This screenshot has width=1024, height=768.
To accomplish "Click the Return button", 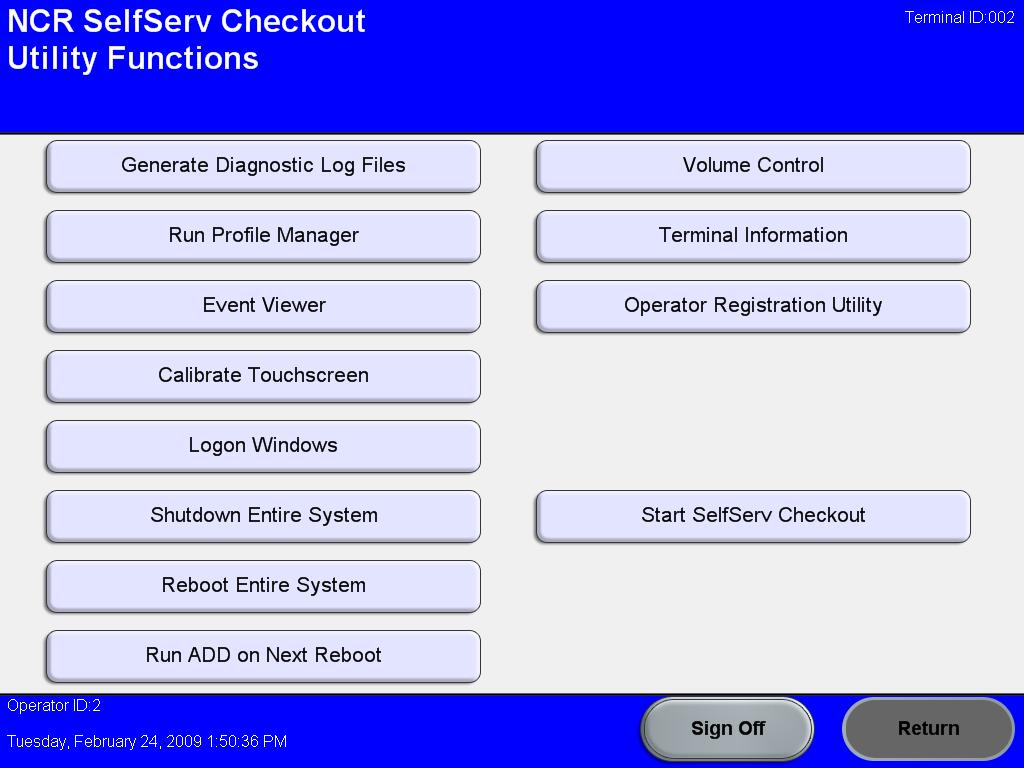I will coord(928,729).
